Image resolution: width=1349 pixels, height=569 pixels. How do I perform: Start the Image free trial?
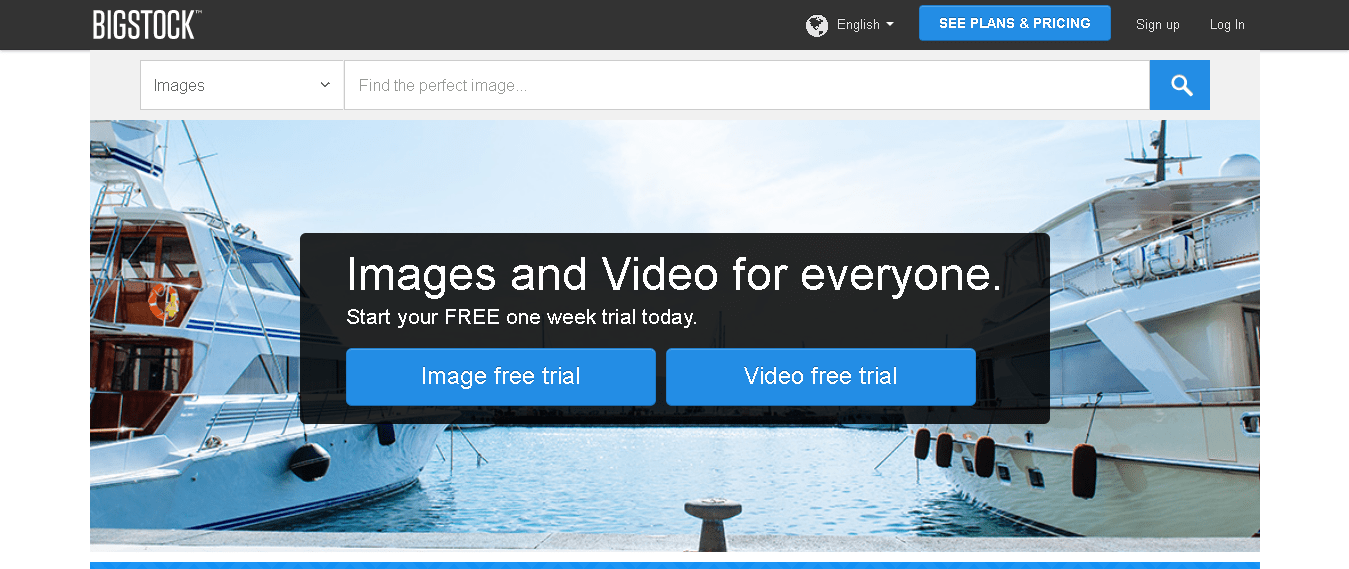click(501, 377)
